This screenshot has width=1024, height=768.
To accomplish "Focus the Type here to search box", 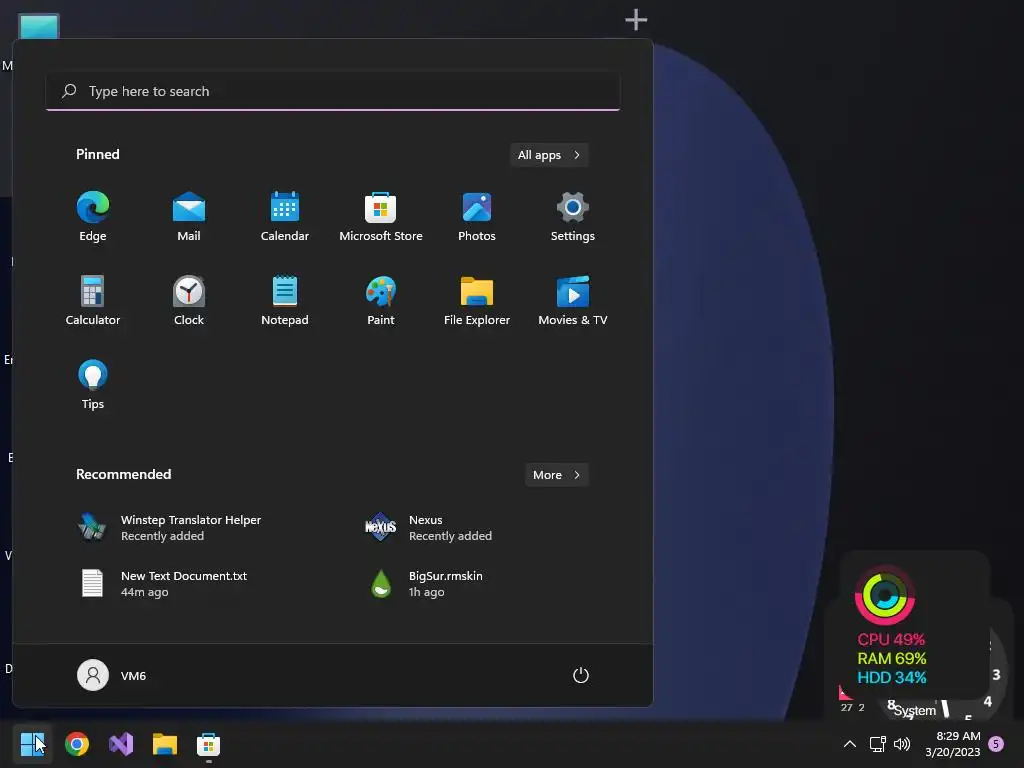I will (x=333, y=91).
